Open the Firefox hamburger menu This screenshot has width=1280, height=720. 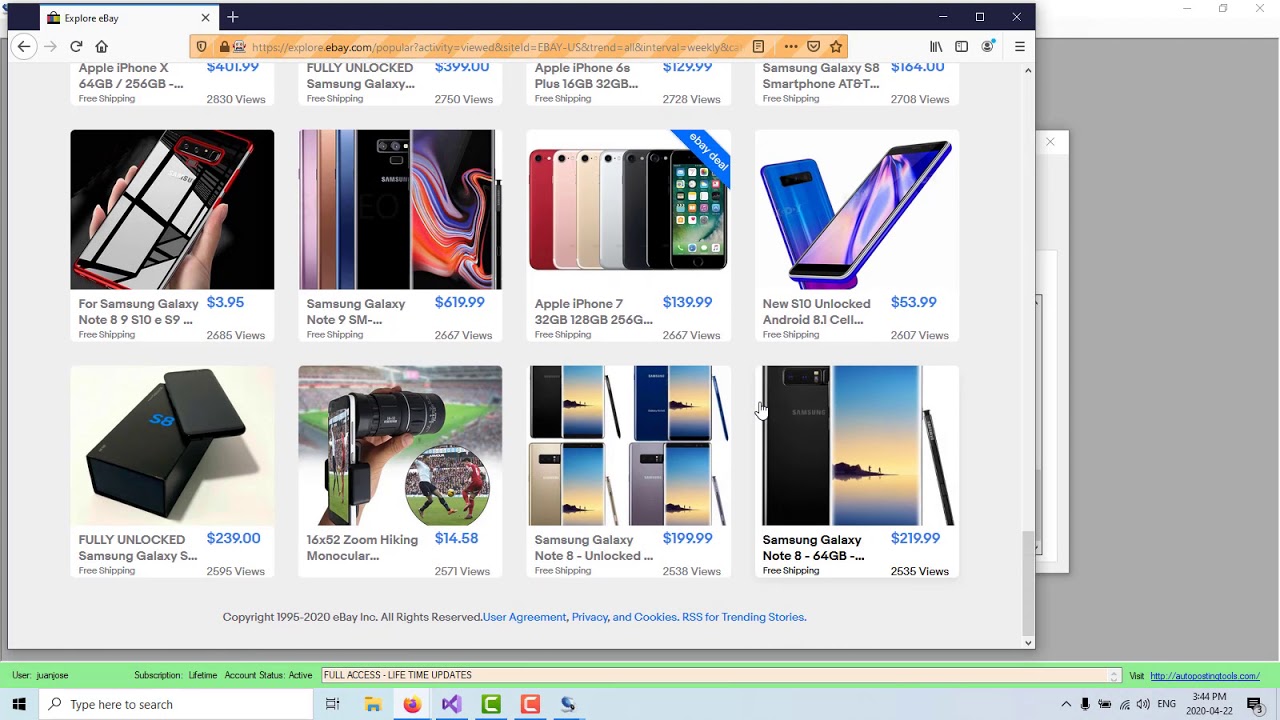click(1019, 46)
